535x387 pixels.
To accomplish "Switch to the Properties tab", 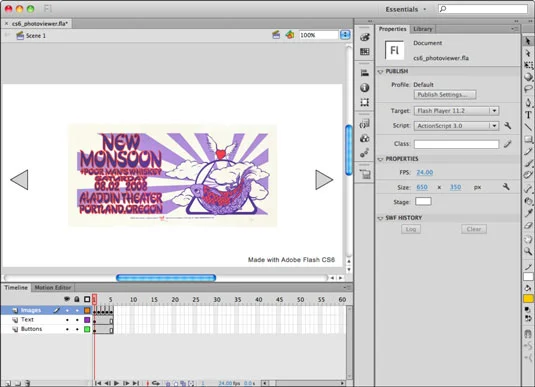I will point(392,29).
